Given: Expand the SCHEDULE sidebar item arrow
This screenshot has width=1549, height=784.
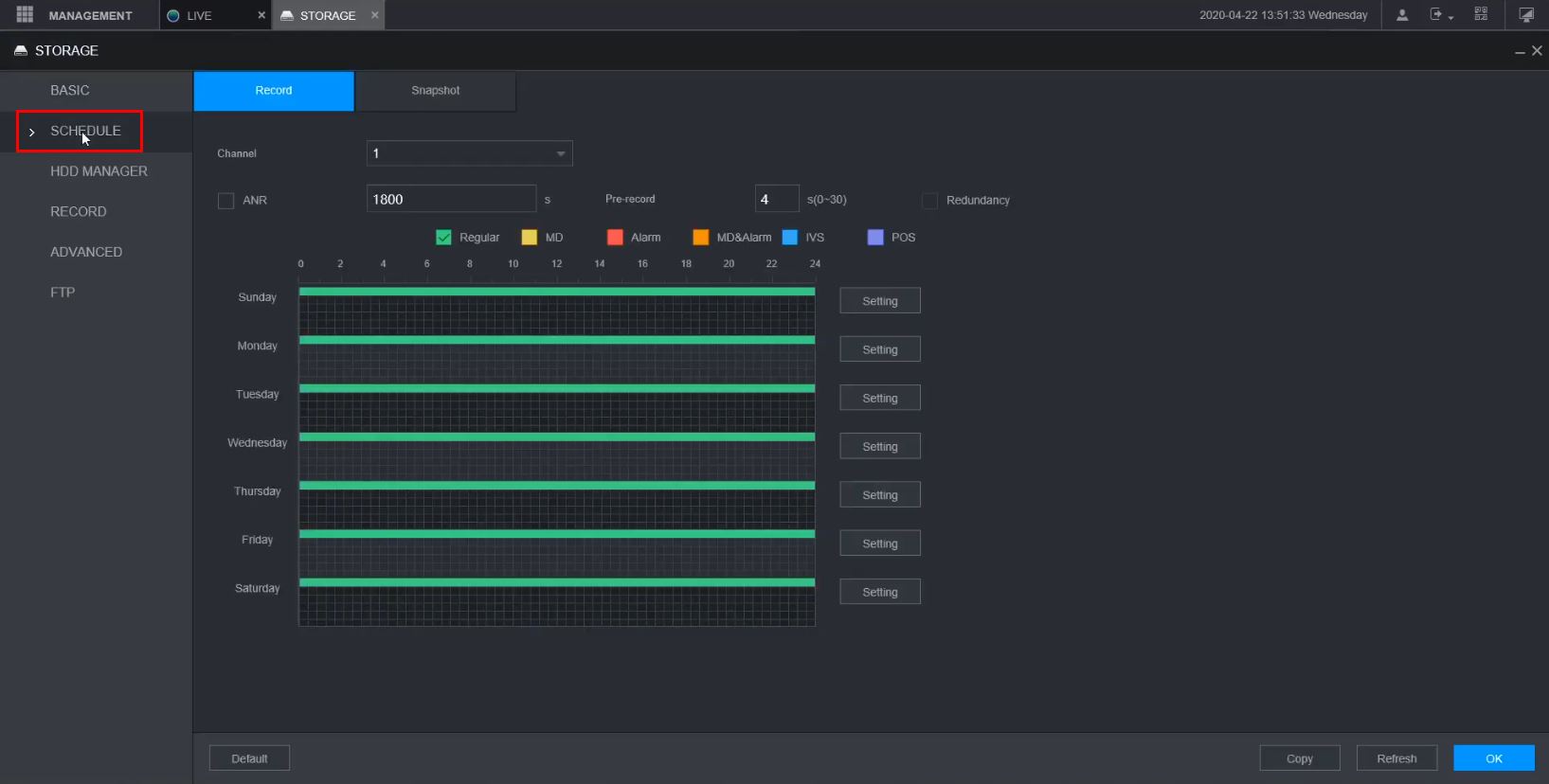Looking at the screenshot, I should pyautogui.click(x=31, y=132).
